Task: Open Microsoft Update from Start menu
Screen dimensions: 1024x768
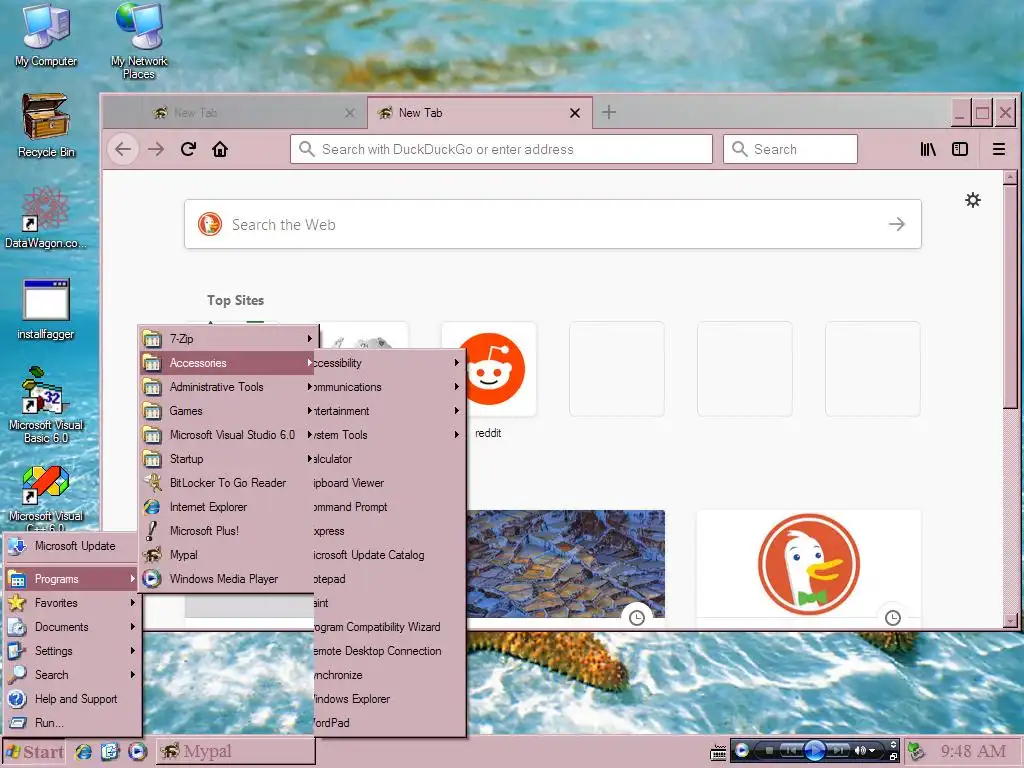Action: pos(72,546)
